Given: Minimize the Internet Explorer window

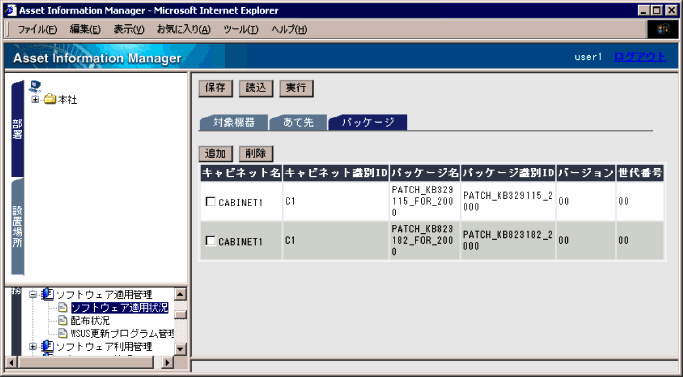Looking at the screenshot, I should (x=645, y=10).
